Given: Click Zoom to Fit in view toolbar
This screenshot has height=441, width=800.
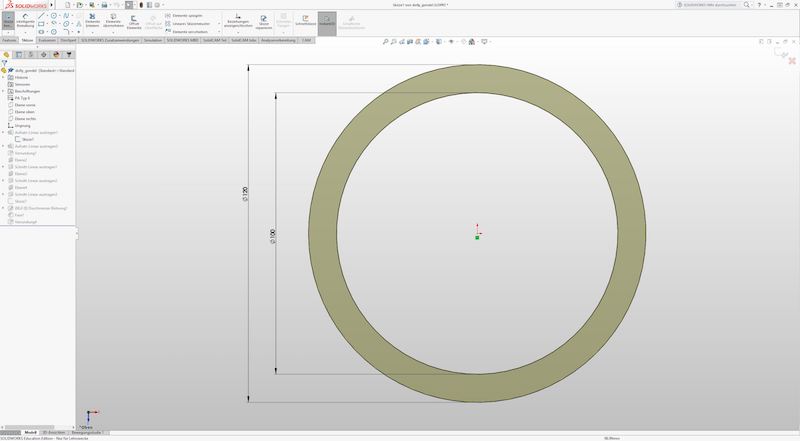Looking at the screenshot, I should pos(385,41).
